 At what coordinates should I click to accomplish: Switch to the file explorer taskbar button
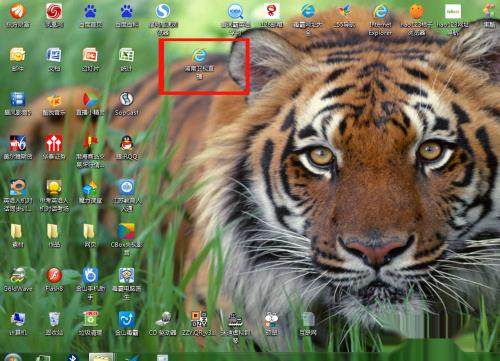tap(101, 357)
